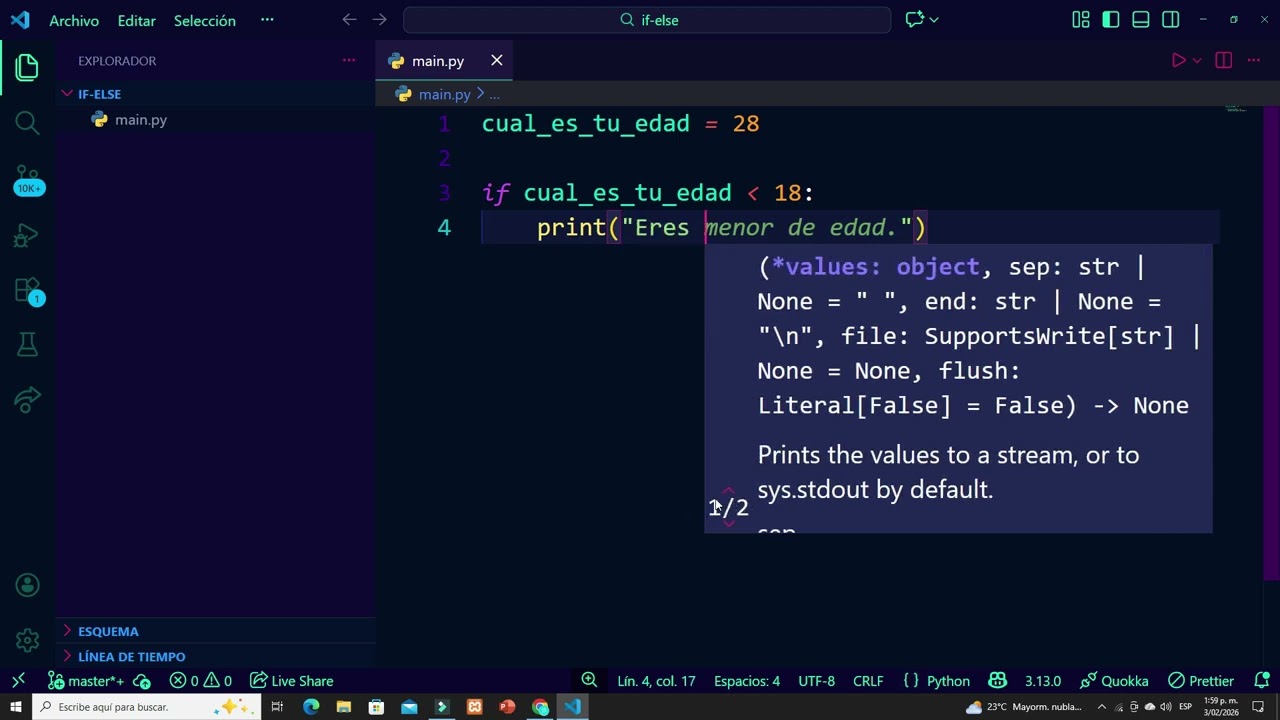Change encoding via UTF-8
Screen dimensions: 1280x720
click(816, 681)
